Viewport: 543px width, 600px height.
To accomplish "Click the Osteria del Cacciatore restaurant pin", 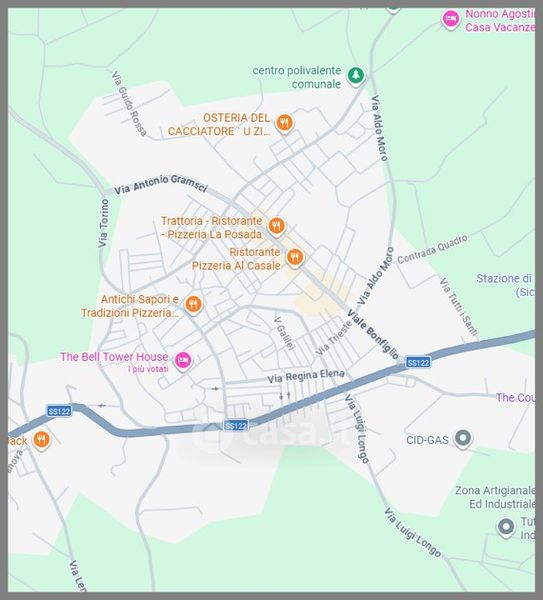I will point(284,123).
